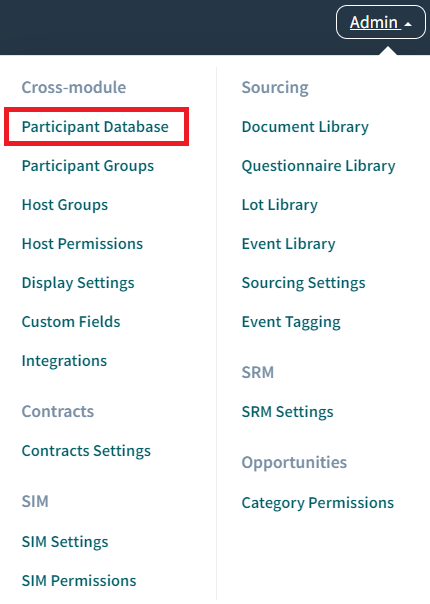Open Contracts Settings
The height and width of the screenshot is (604, 430).
pos(86,451)
